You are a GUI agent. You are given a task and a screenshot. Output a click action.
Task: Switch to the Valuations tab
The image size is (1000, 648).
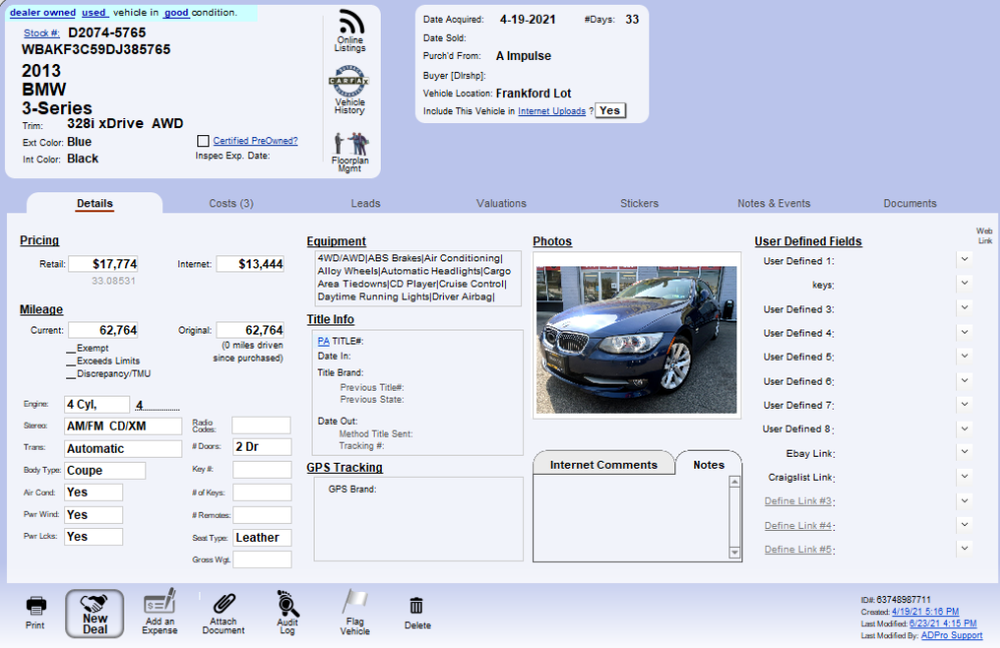pos(501,203)
